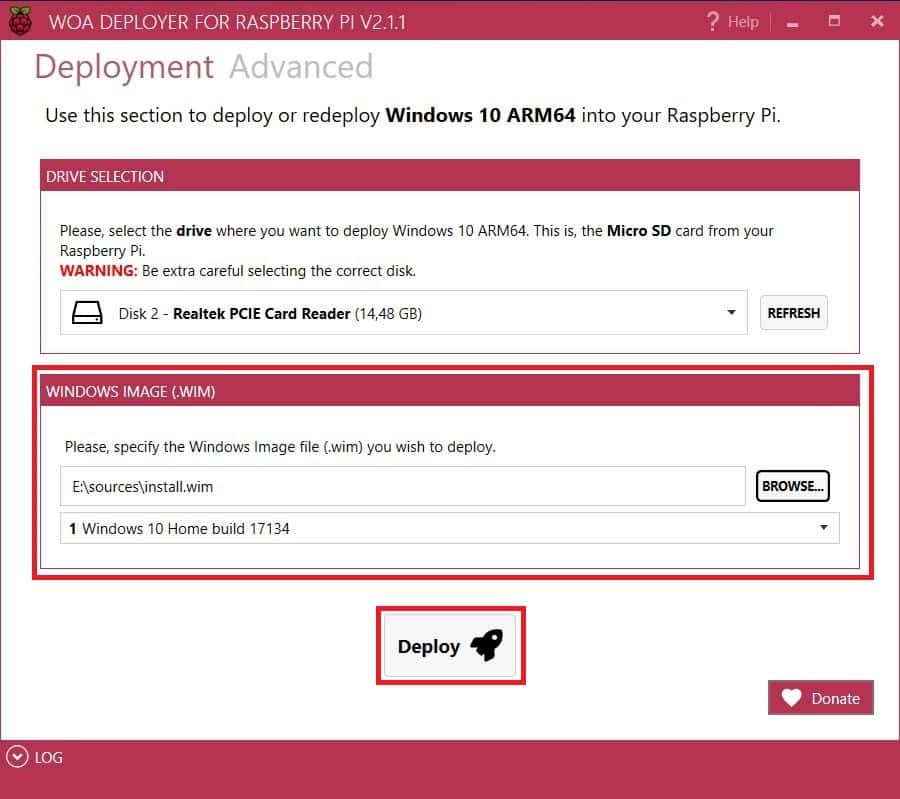The height and width of the screenshot is (799, 900).
Task: Click the WINDOWS IMAGE (.WIM) section header
Action: (449, 391)
